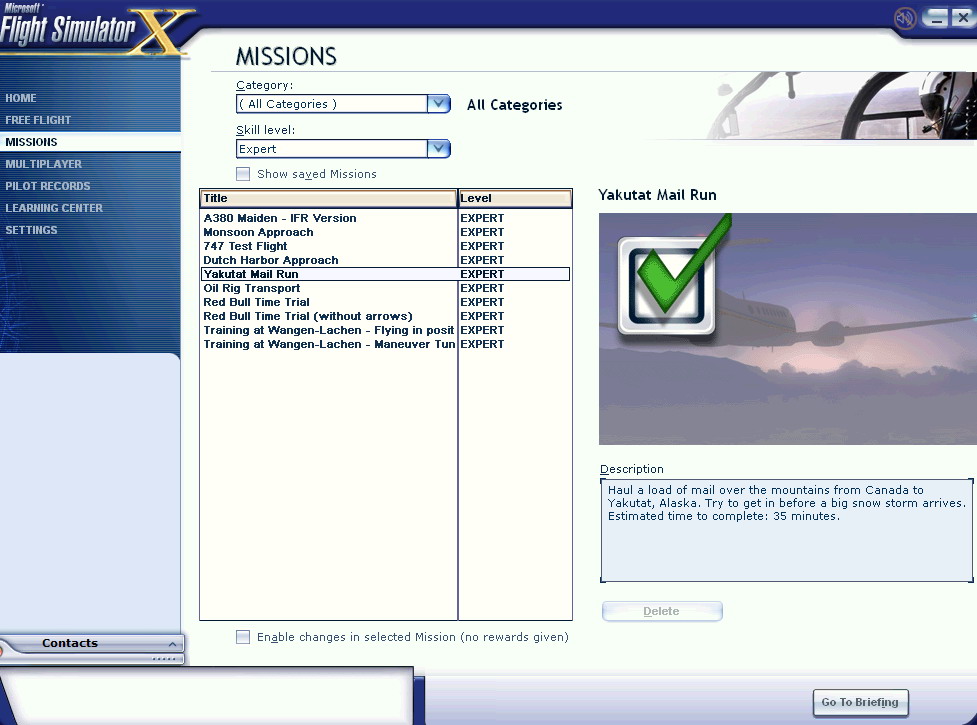Minimize the Flight Simulator window

tap(935, 17)
